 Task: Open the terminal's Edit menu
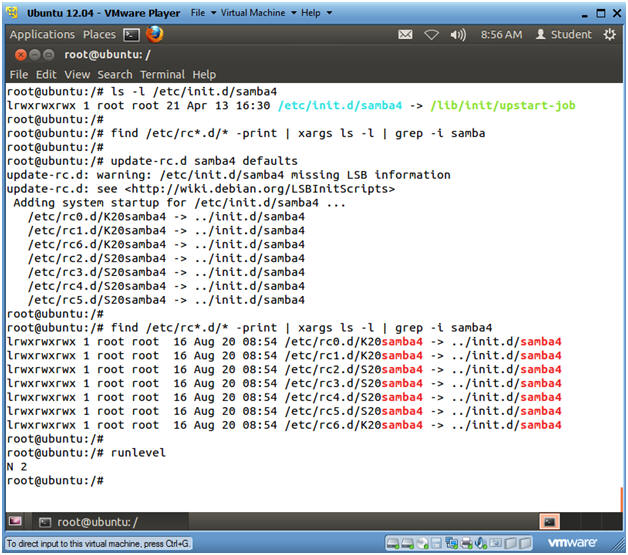(x=46, y=74)
